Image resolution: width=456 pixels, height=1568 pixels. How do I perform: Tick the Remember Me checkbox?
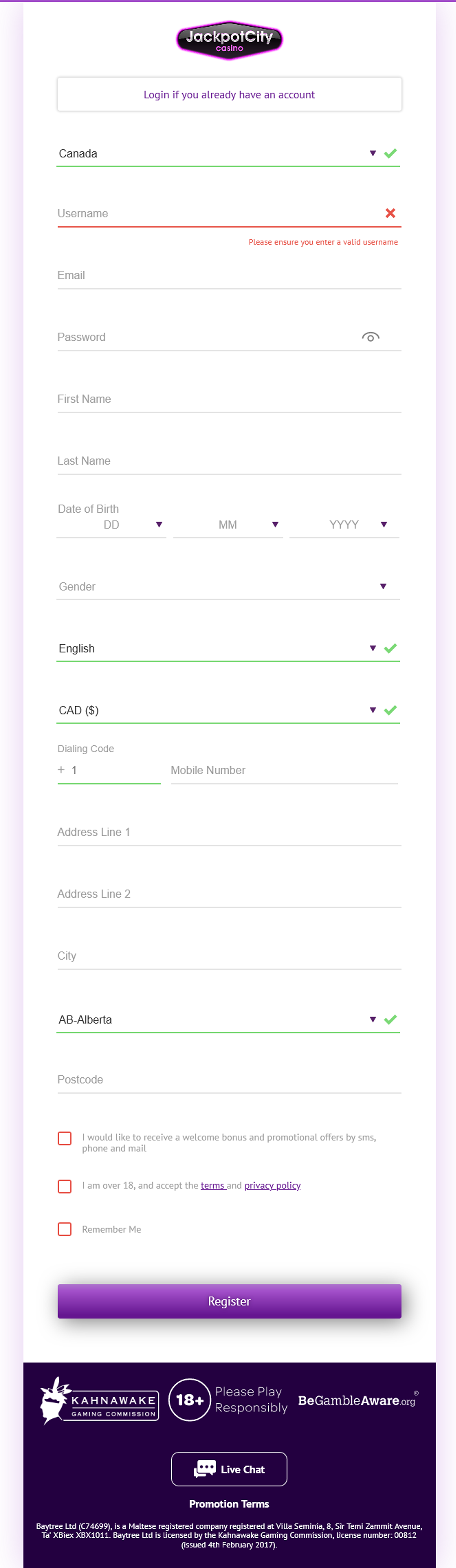[65, 1229]
